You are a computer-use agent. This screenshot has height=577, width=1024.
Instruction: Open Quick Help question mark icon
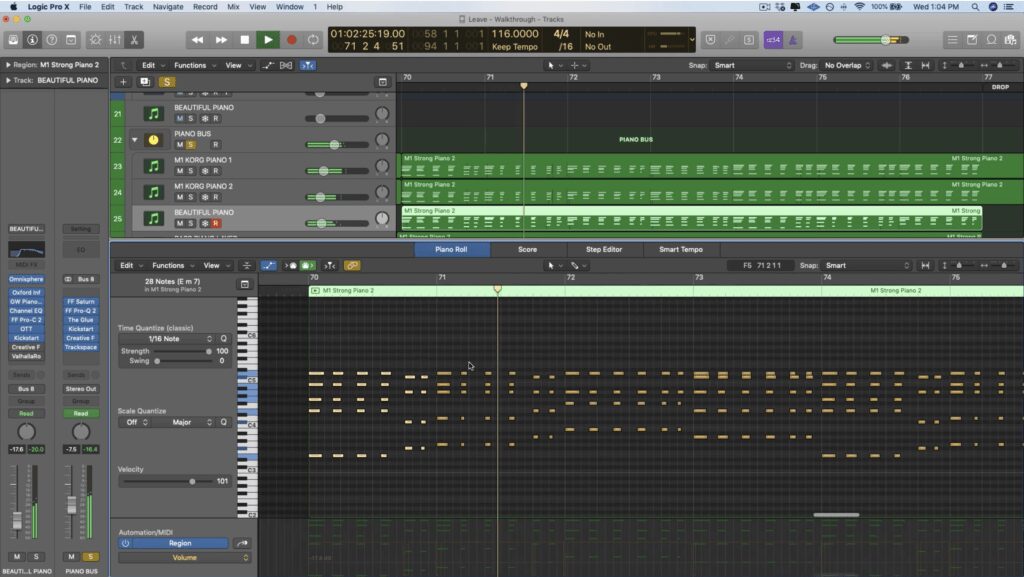coord(52,40)
